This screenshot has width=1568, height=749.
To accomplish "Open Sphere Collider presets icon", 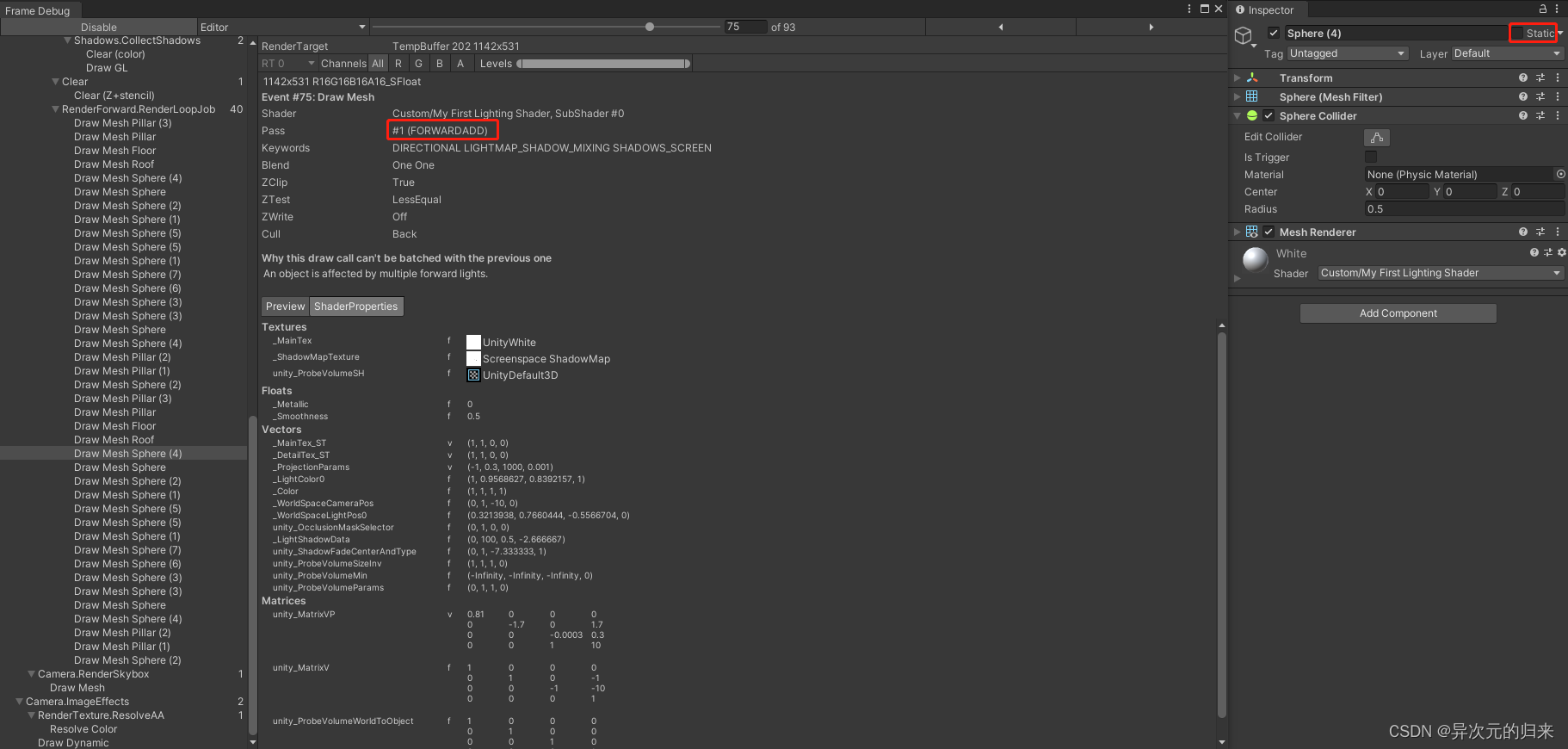I will click(x=1540, y=115).
